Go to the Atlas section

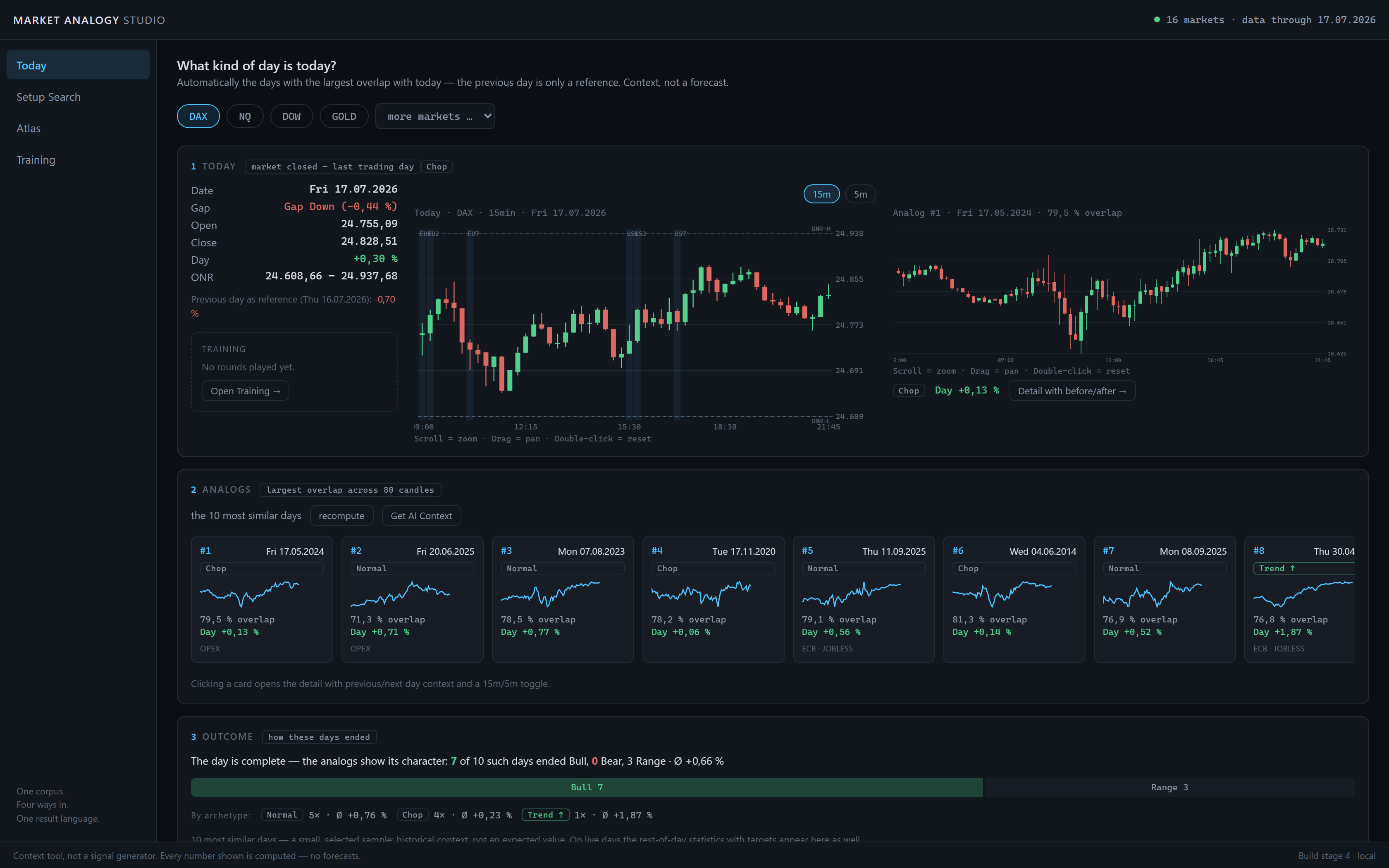coord(78,129)
